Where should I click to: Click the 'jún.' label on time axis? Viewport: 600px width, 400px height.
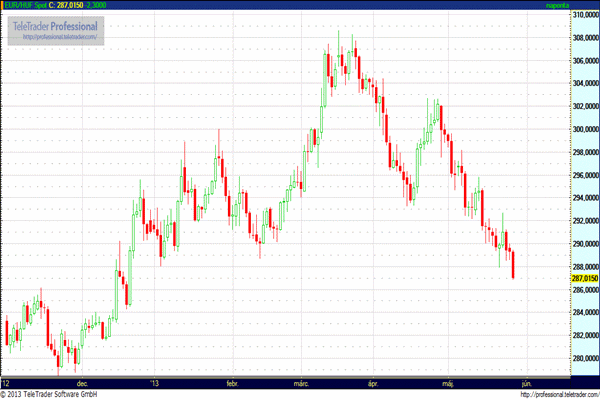tap(525, 382)
